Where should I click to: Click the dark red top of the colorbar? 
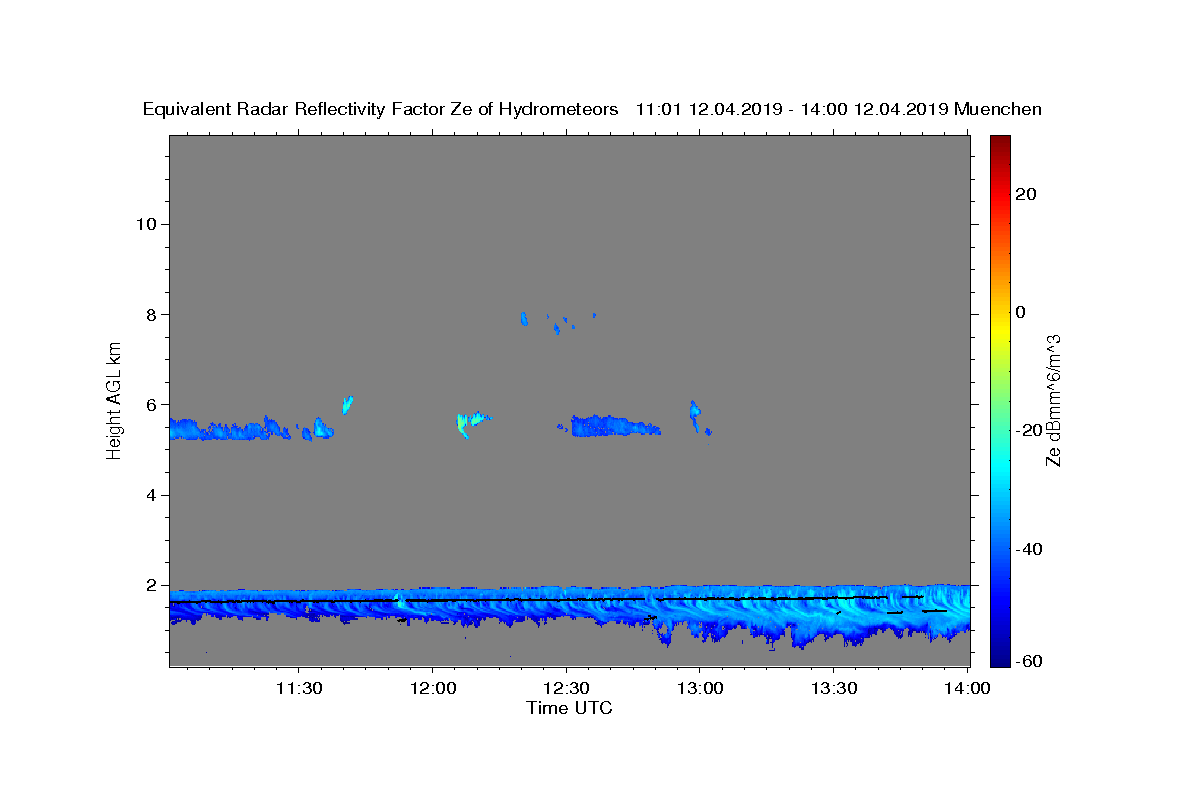[1000, 143]
